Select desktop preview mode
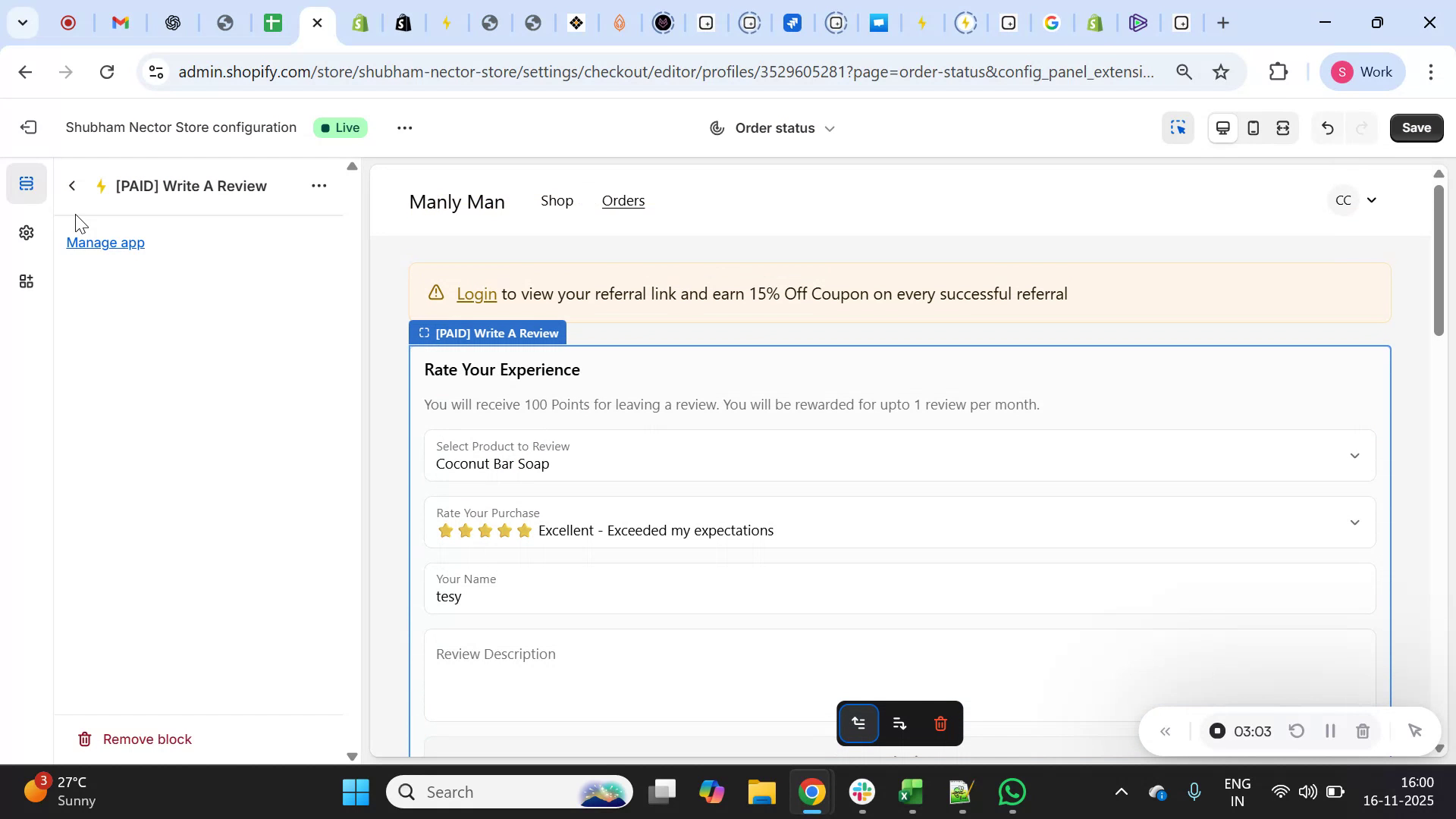1456x819 pixels. click(x=1222, y=127)
